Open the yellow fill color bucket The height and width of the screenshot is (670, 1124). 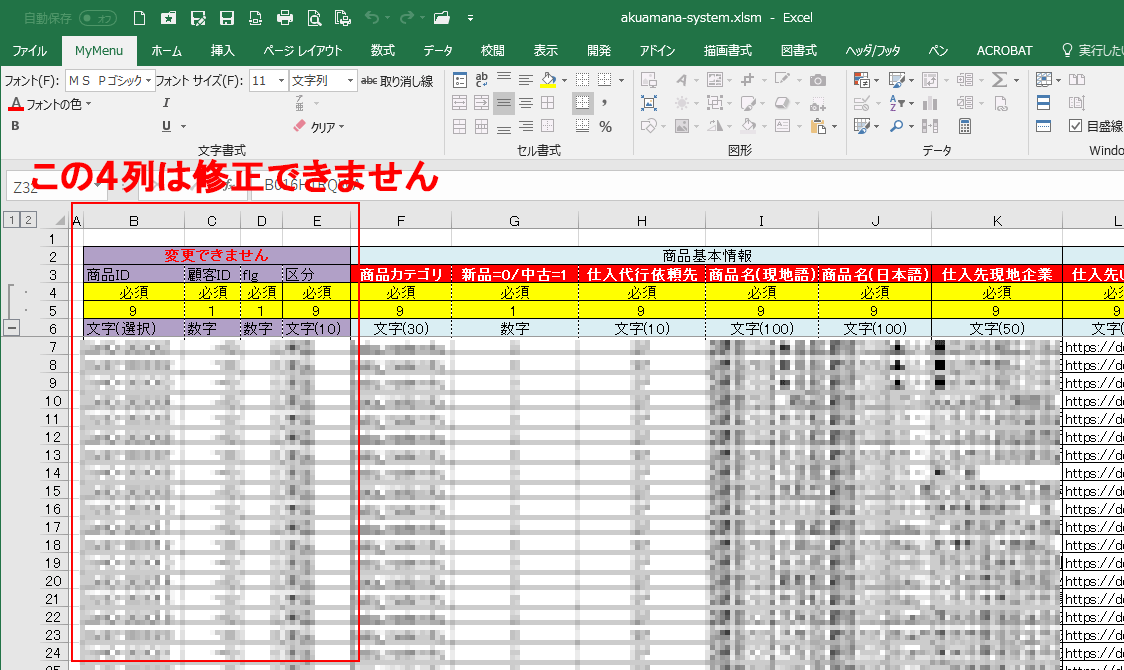[x=547, y=80]
